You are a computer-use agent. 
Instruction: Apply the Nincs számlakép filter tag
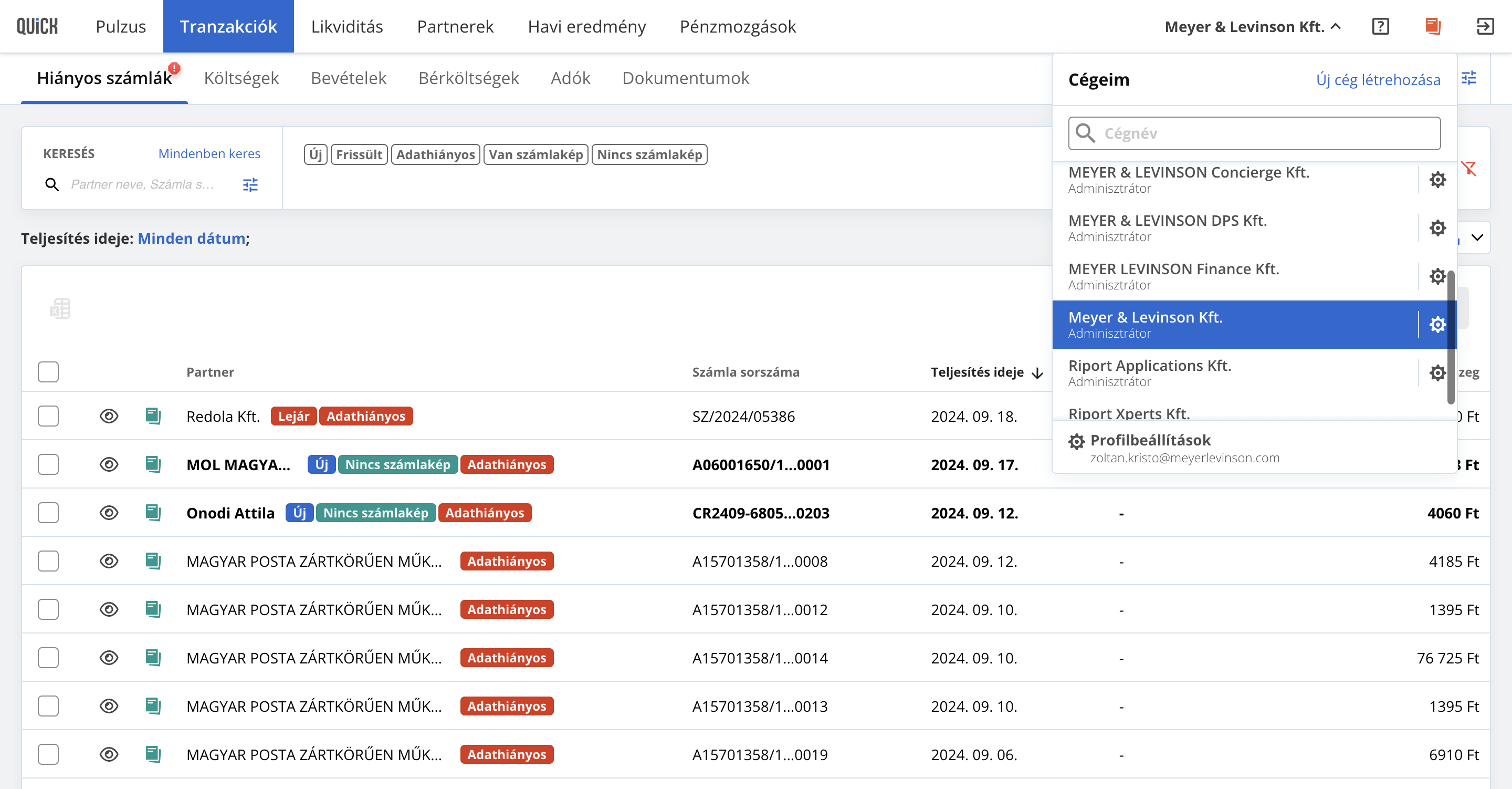(649, 154)
